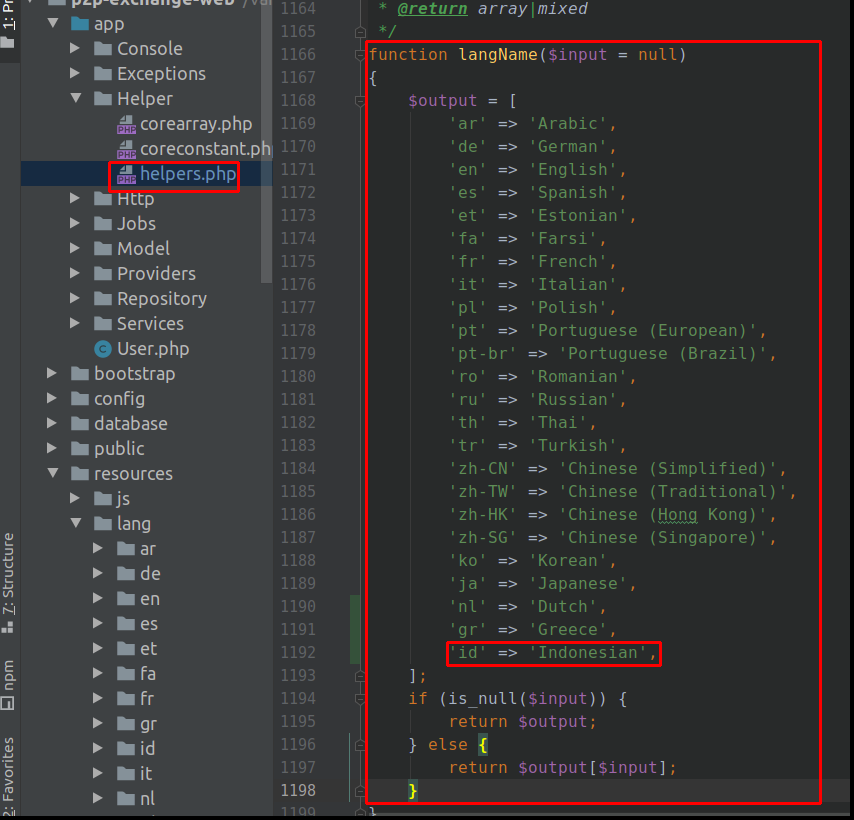Open the Favorites side tab
Screen dimensions: 854x820
[9, 770]
